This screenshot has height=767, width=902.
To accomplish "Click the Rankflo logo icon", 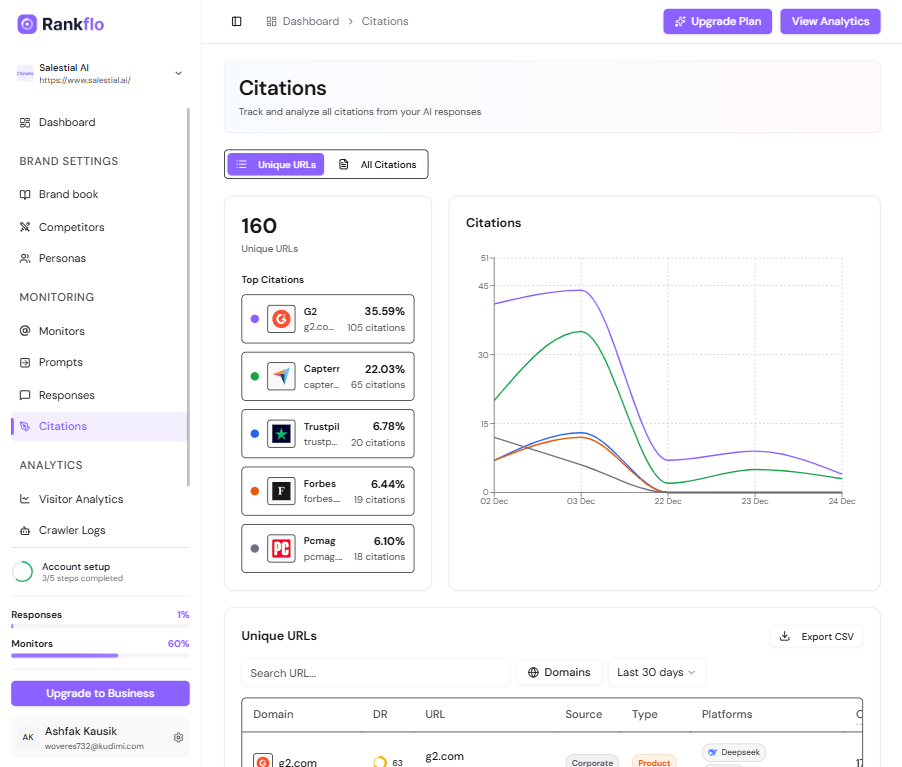I will 27,23.
